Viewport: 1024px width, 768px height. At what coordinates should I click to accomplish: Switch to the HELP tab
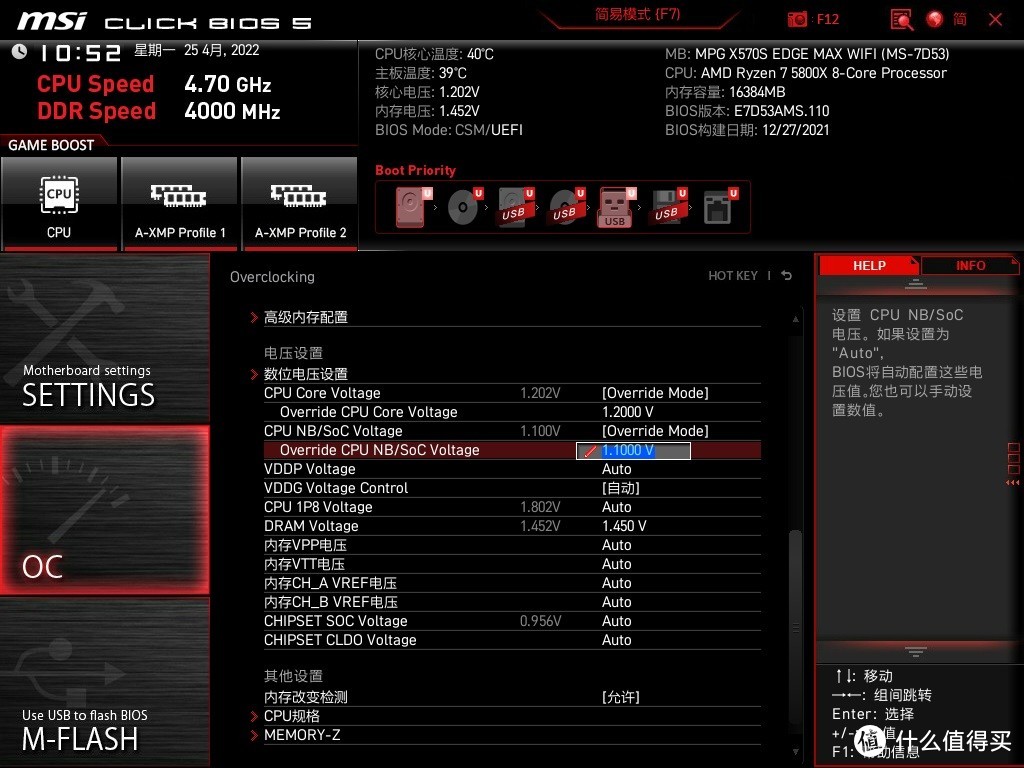[869, 265]
